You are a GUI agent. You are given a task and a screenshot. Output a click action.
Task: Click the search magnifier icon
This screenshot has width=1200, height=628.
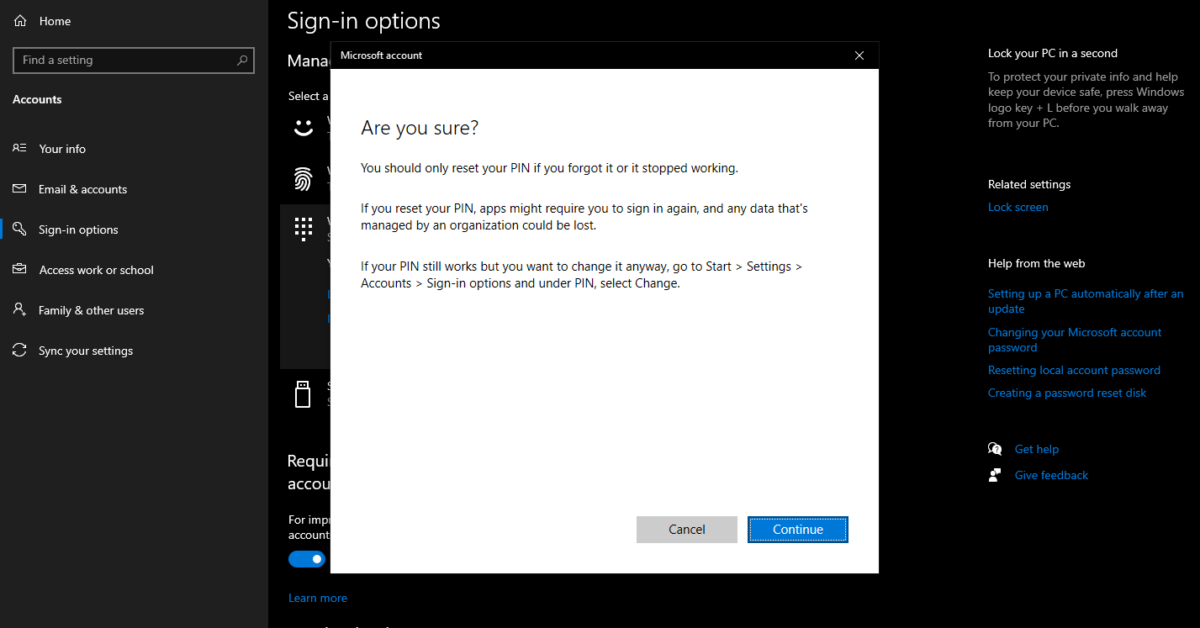[x=243, y=60]
